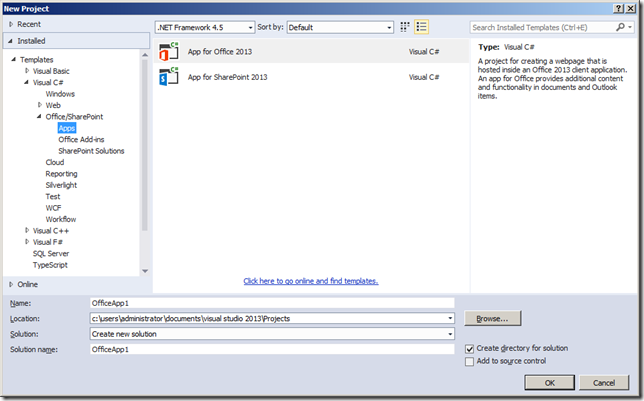This screenshot has width=644, height=401.
Task: Open the dialog Help question mark button
Action: [619, 9]
